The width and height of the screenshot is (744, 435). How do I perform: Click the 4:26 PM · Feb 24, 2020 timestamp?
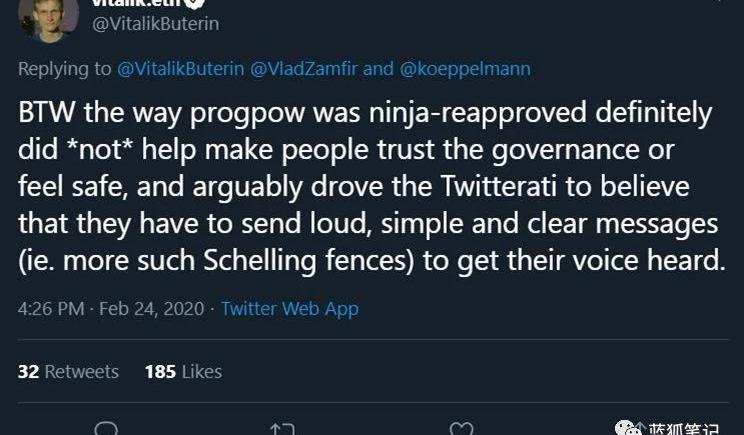point(109,309)
